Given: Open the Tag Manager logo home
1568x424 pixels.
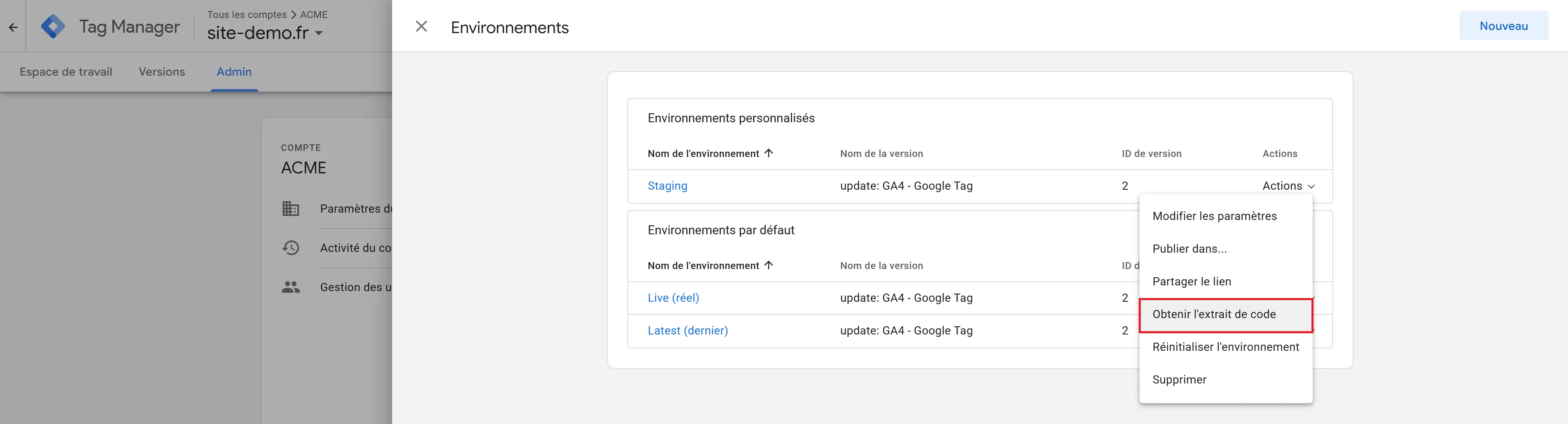Looking at the screenshot, I should coord(53,26).
